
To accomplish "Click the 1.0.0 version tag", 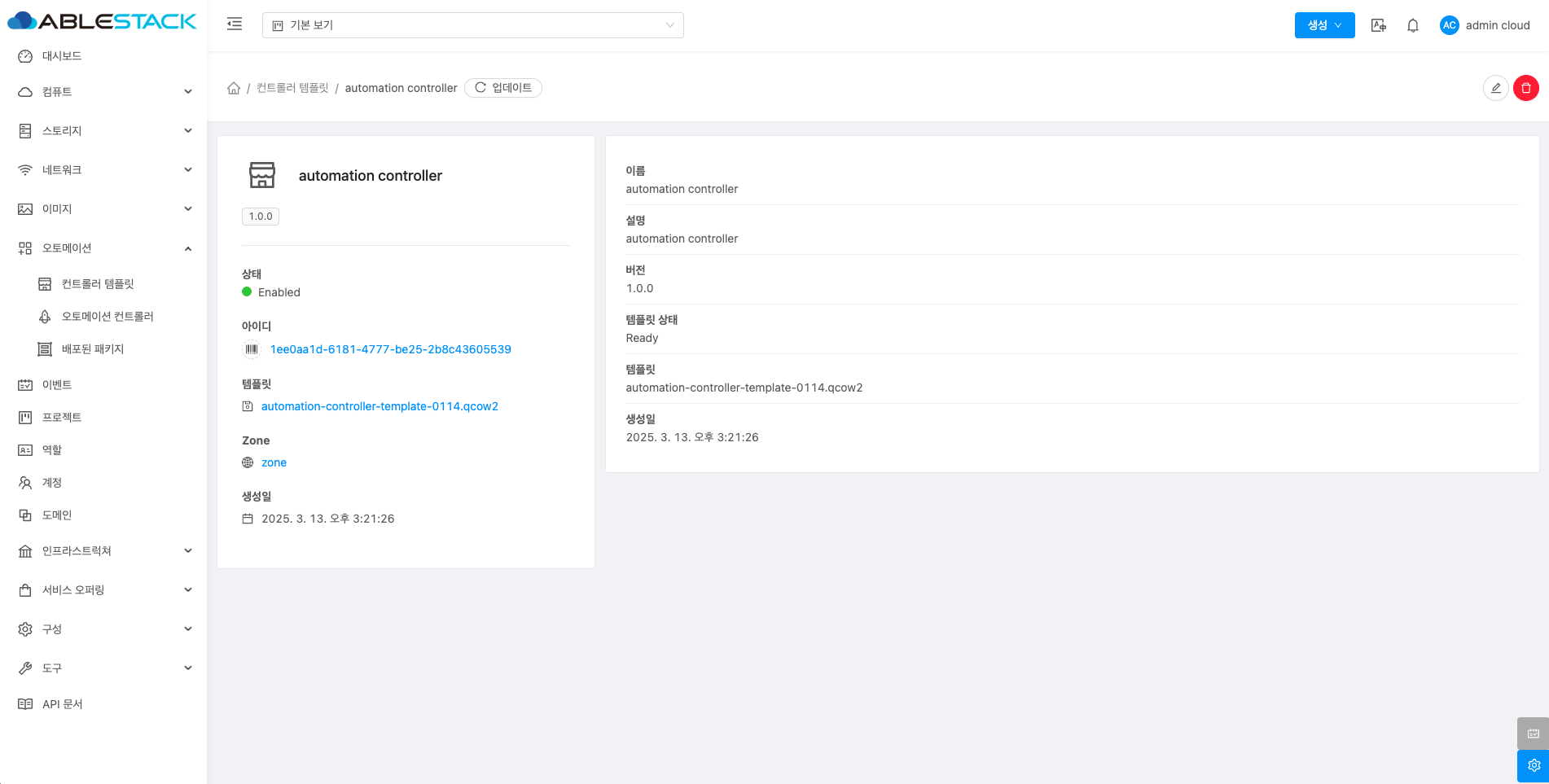I will tap(261, 217).
